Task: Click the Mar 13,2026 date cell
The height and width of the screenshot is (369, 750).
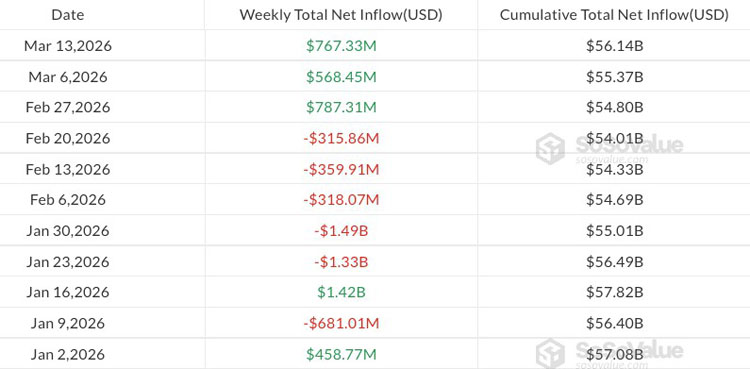Action: click(68, 46)
